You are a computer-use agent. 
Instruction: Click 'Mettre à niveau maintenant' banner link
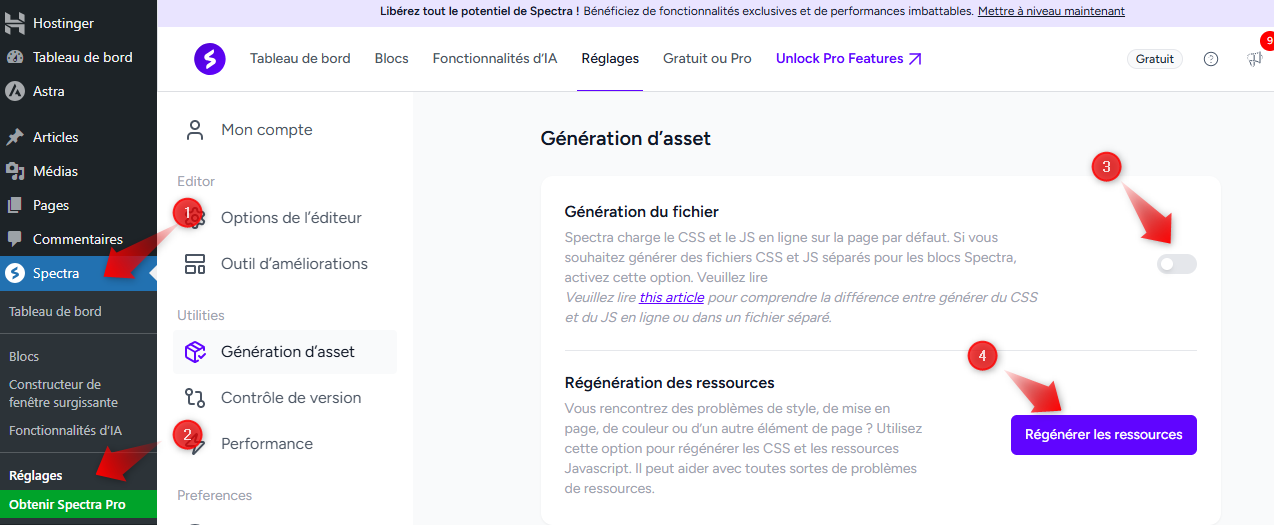click(1051, 12)
